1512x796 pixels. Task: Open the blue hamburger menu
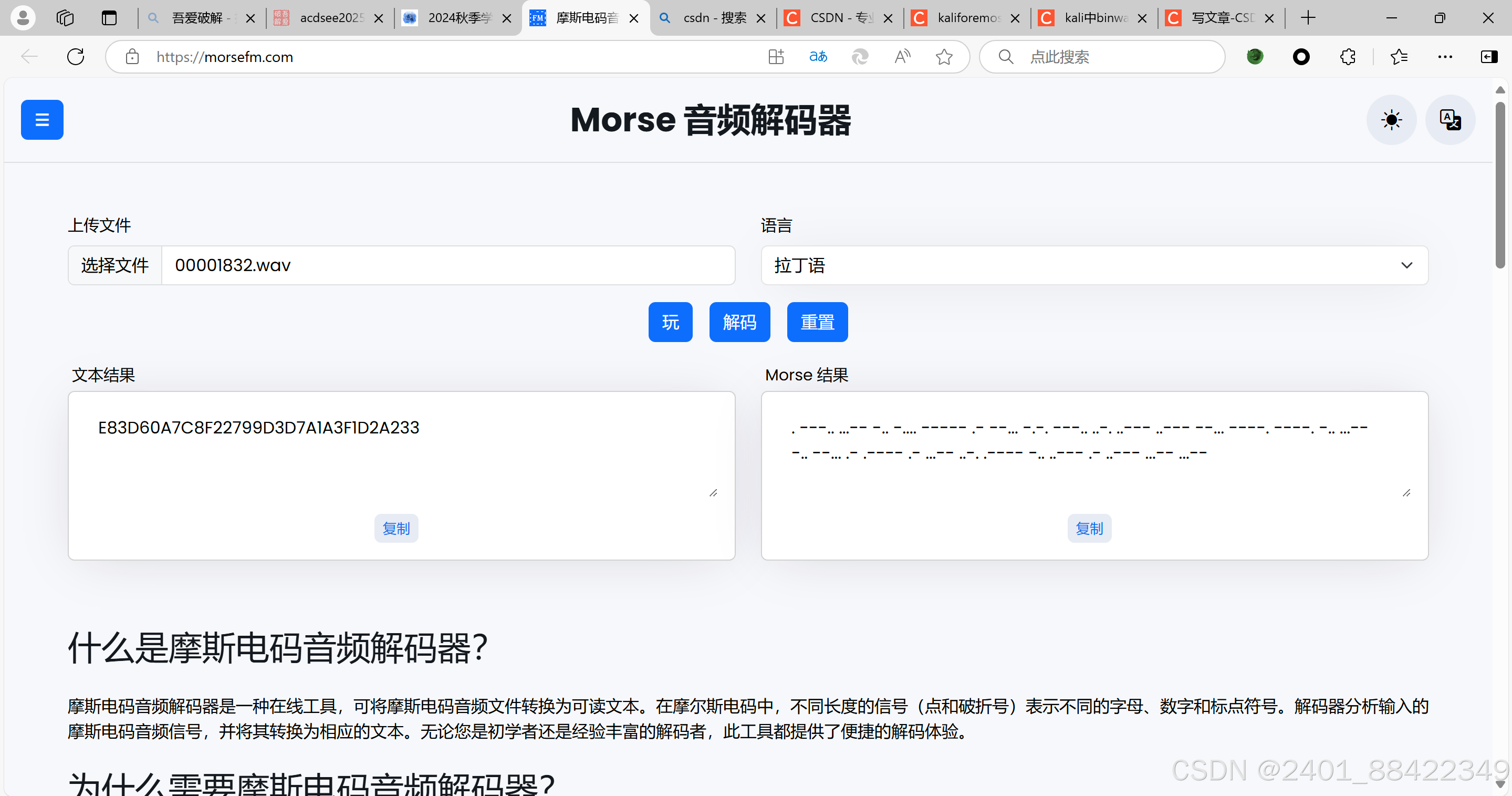pyautogui.click(x=41, y=120)
